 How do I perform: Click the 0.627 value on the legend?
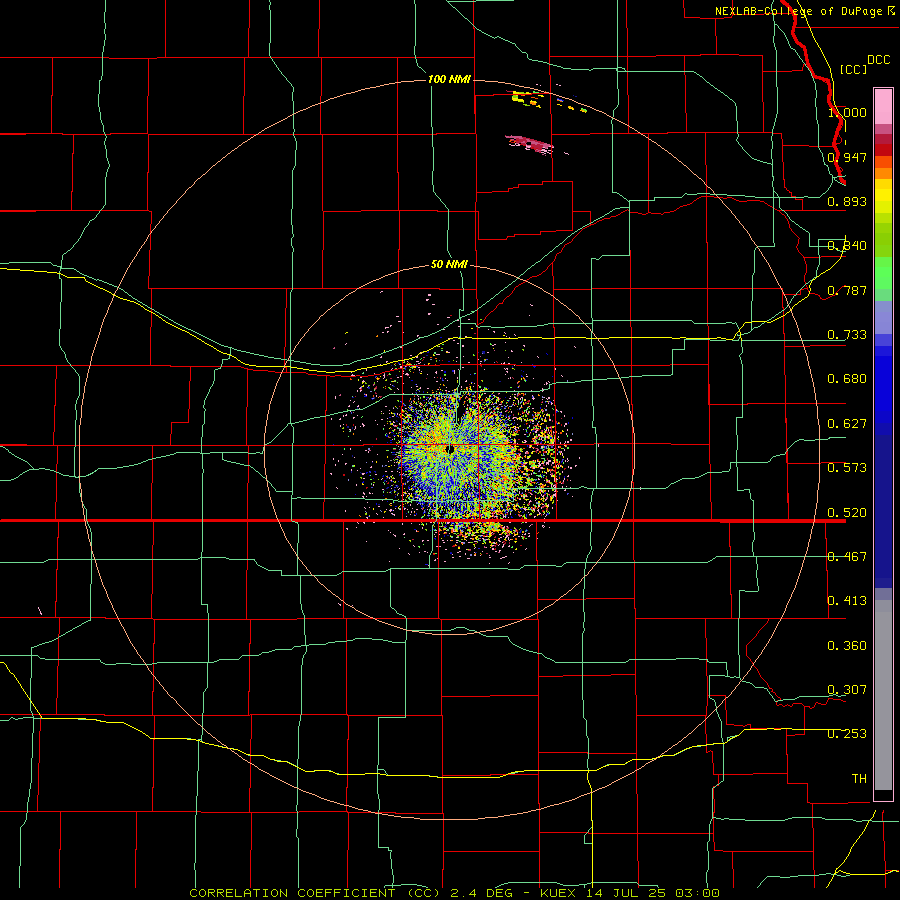(847, 424)
